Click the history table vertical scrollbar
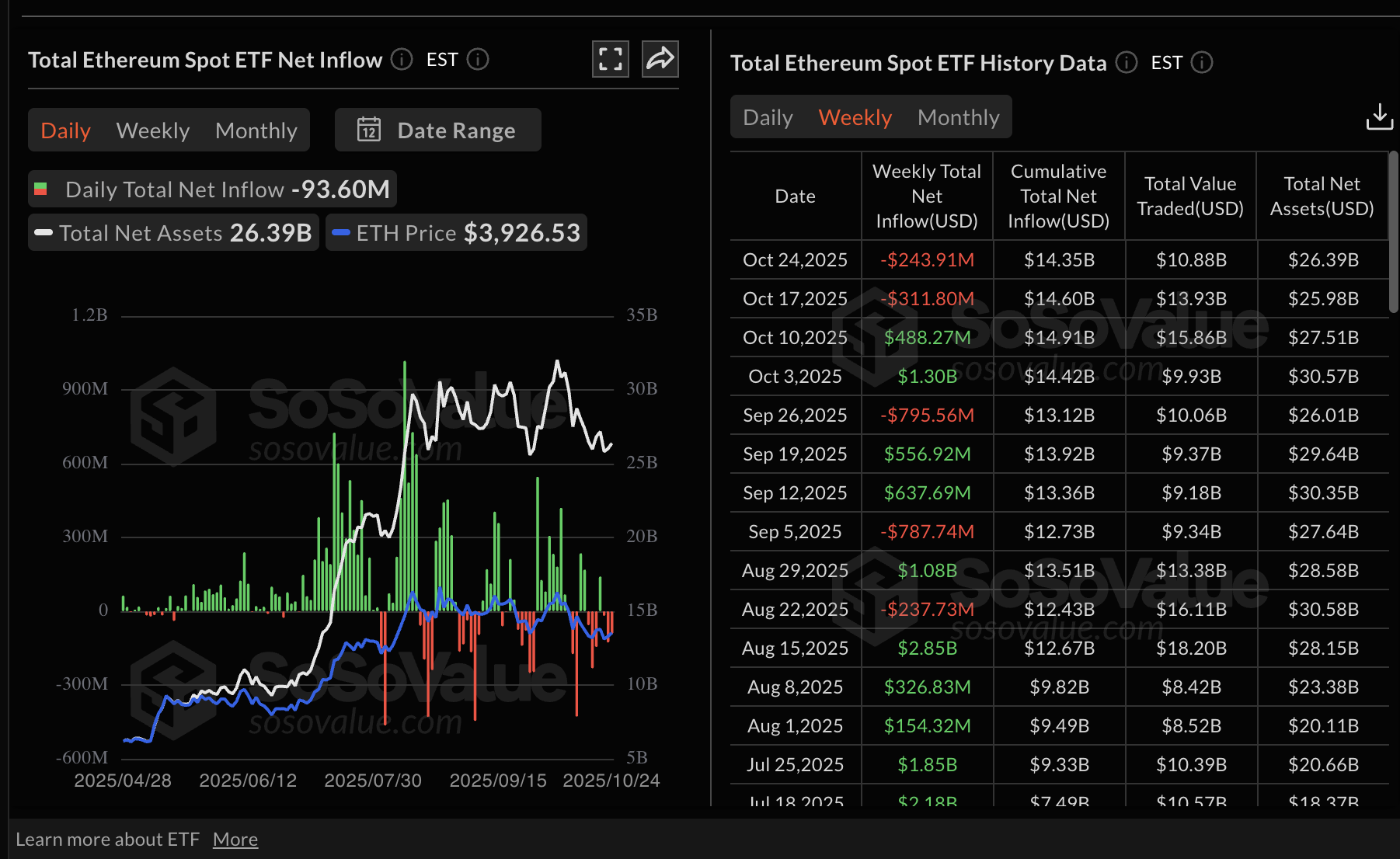1400x859 pixels. tap(1393, 233)
